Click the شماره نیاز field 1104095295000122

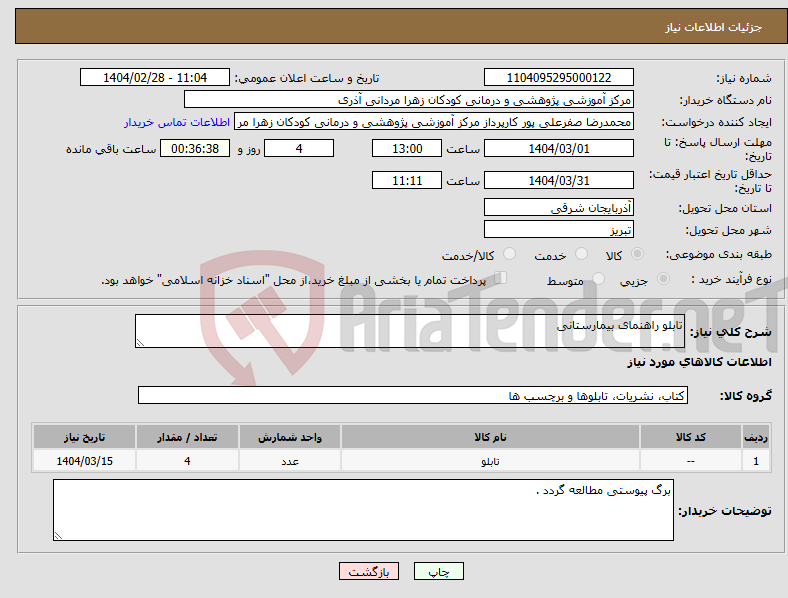(558, 77)
